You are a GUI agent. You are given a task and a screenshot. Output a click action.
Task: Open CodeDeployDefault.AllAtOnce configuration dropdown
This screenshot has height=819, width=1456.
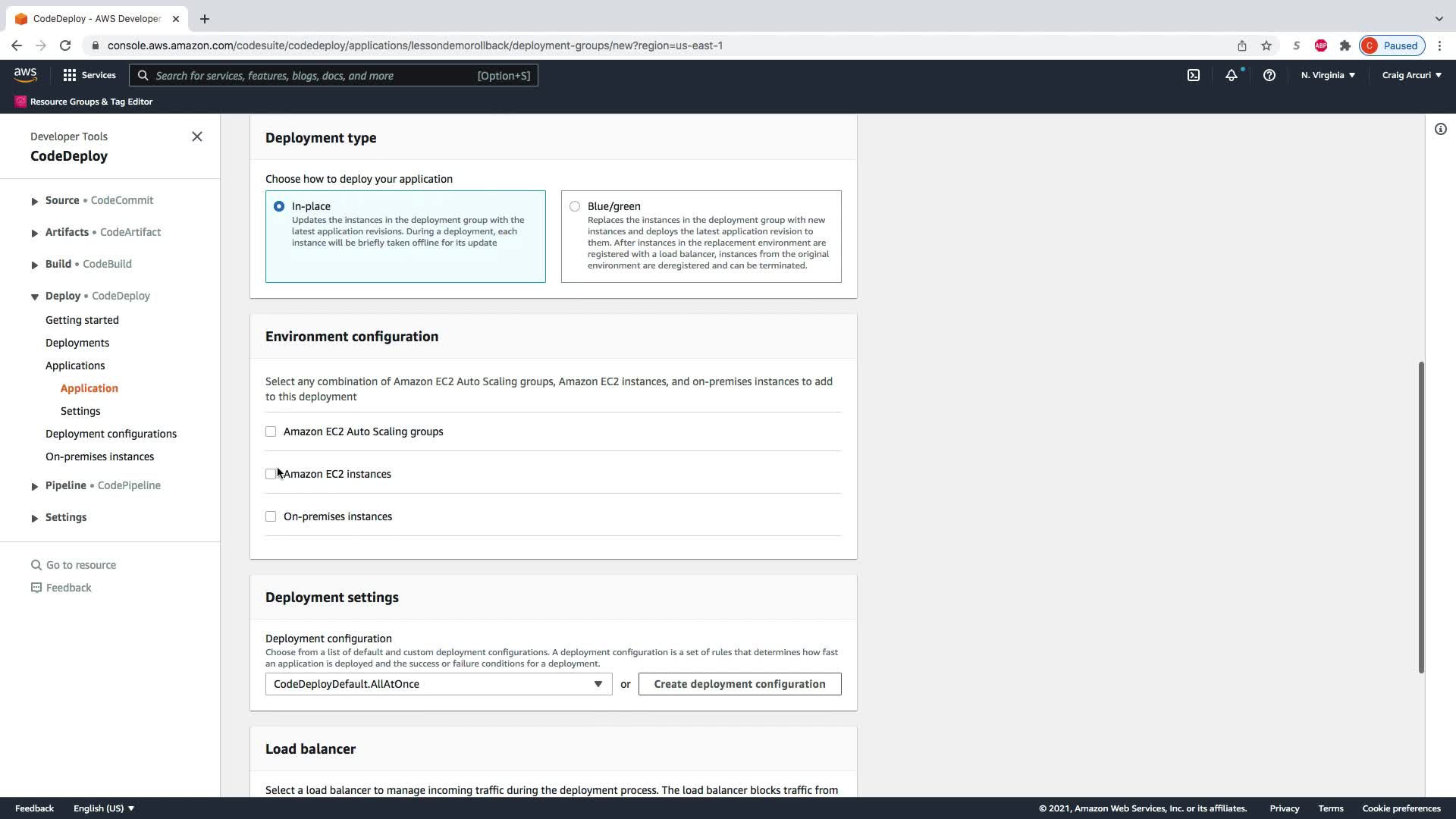pos(438,684)
